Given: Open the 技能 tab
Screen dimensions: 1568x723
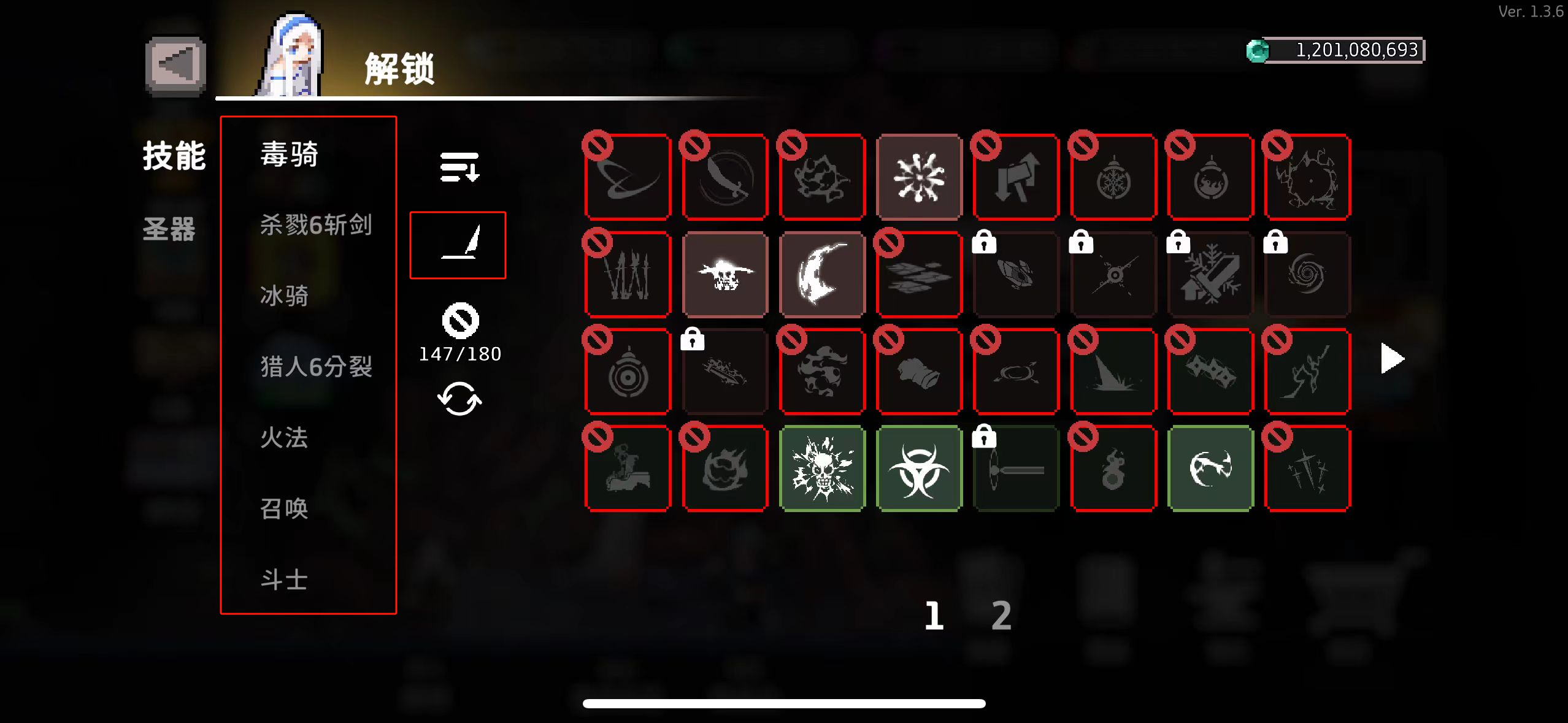Looking at the screenshot, I should click(x=174, y=155).
